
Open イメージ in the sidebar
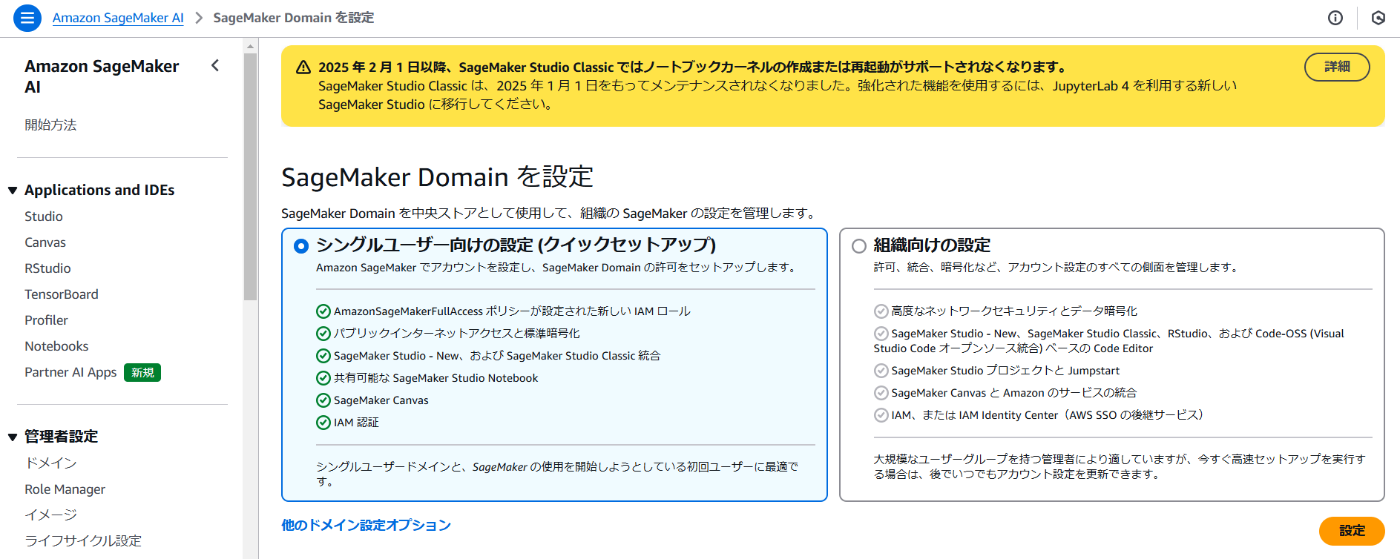point(51,515)
